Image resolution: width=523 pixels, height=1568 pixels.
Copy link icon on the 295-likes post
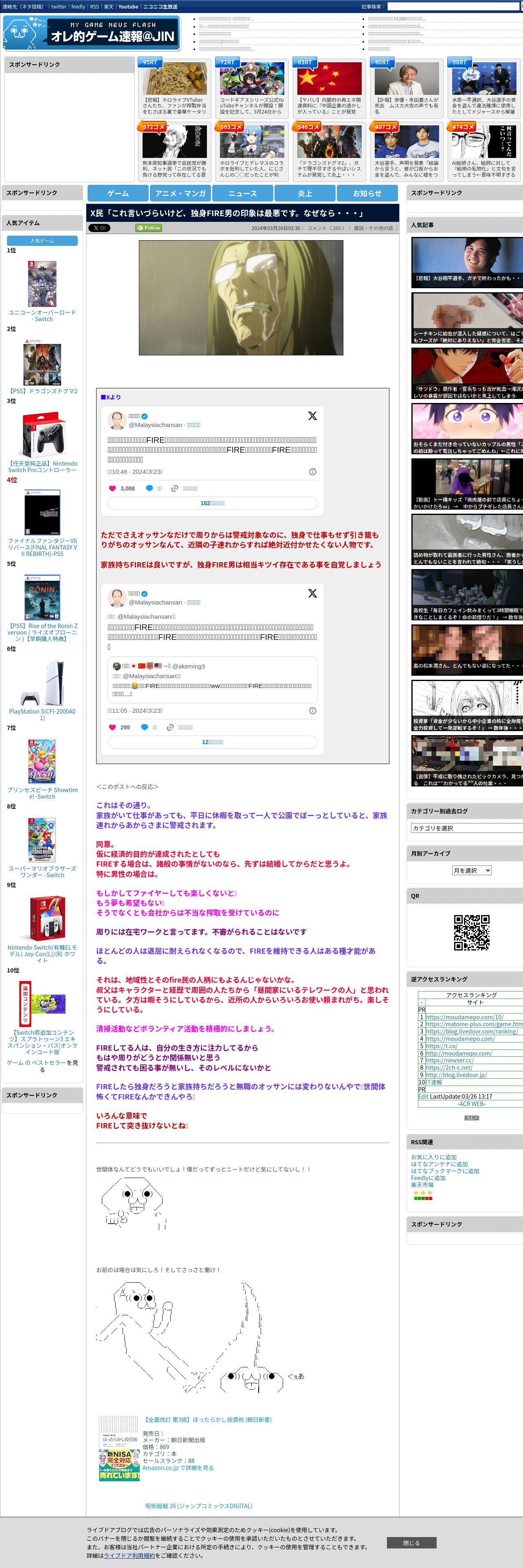point(171,727)
